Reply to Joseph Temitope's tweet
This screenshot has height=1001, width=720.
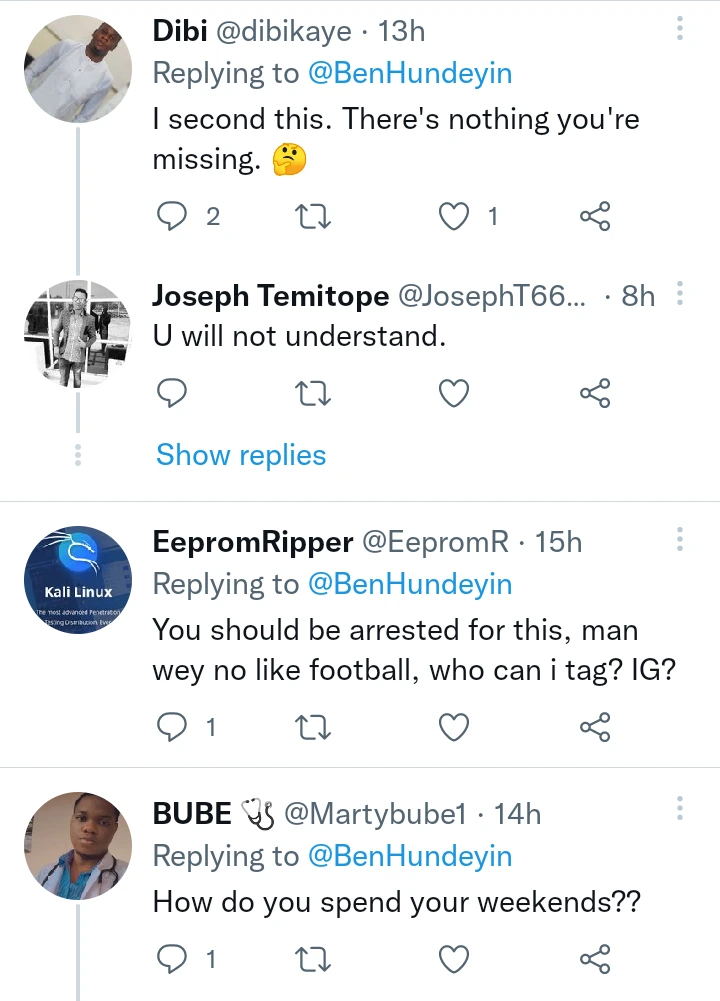coord(174,394)
